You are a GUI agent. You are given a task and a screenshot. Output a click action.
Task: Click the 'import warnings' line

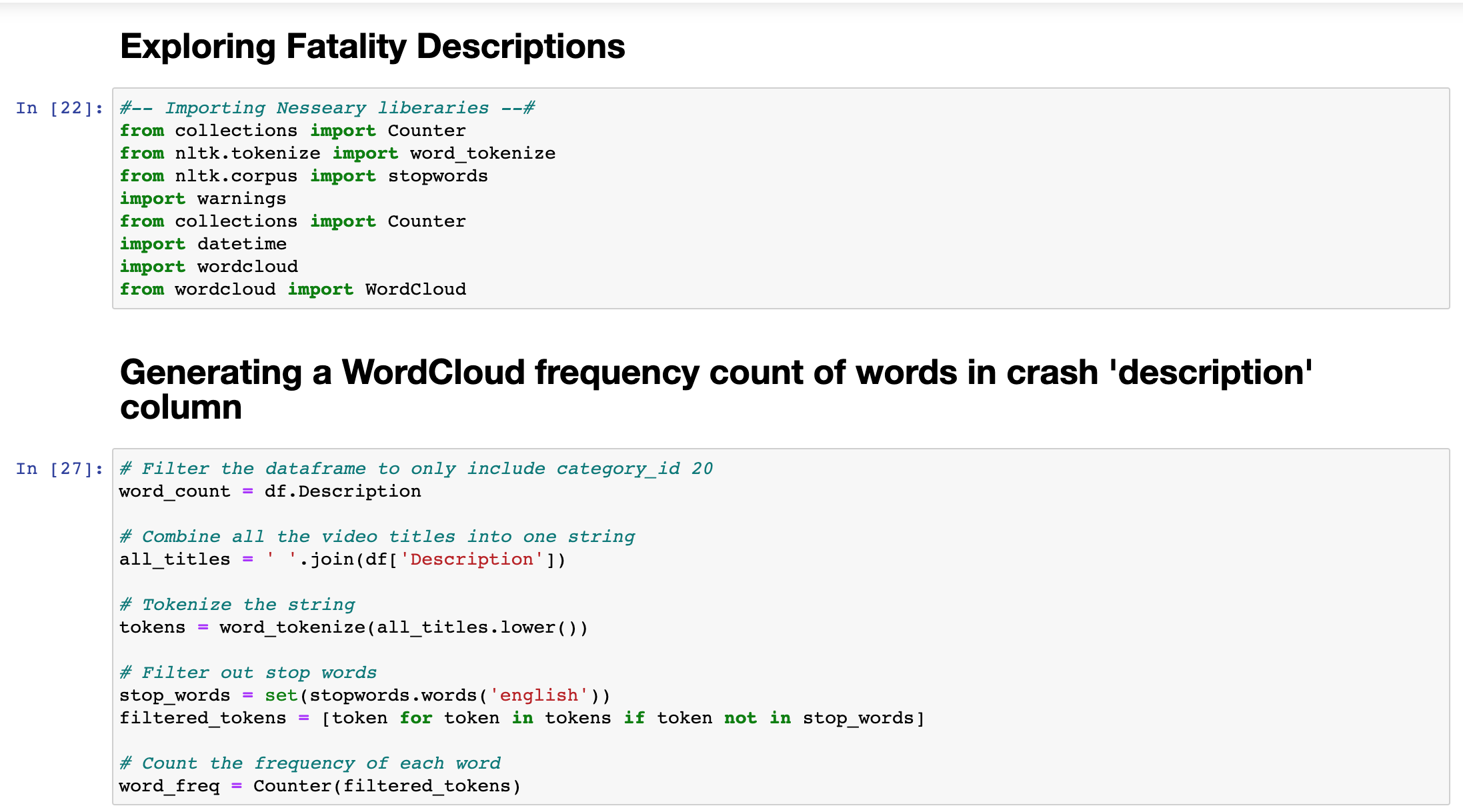203,199
